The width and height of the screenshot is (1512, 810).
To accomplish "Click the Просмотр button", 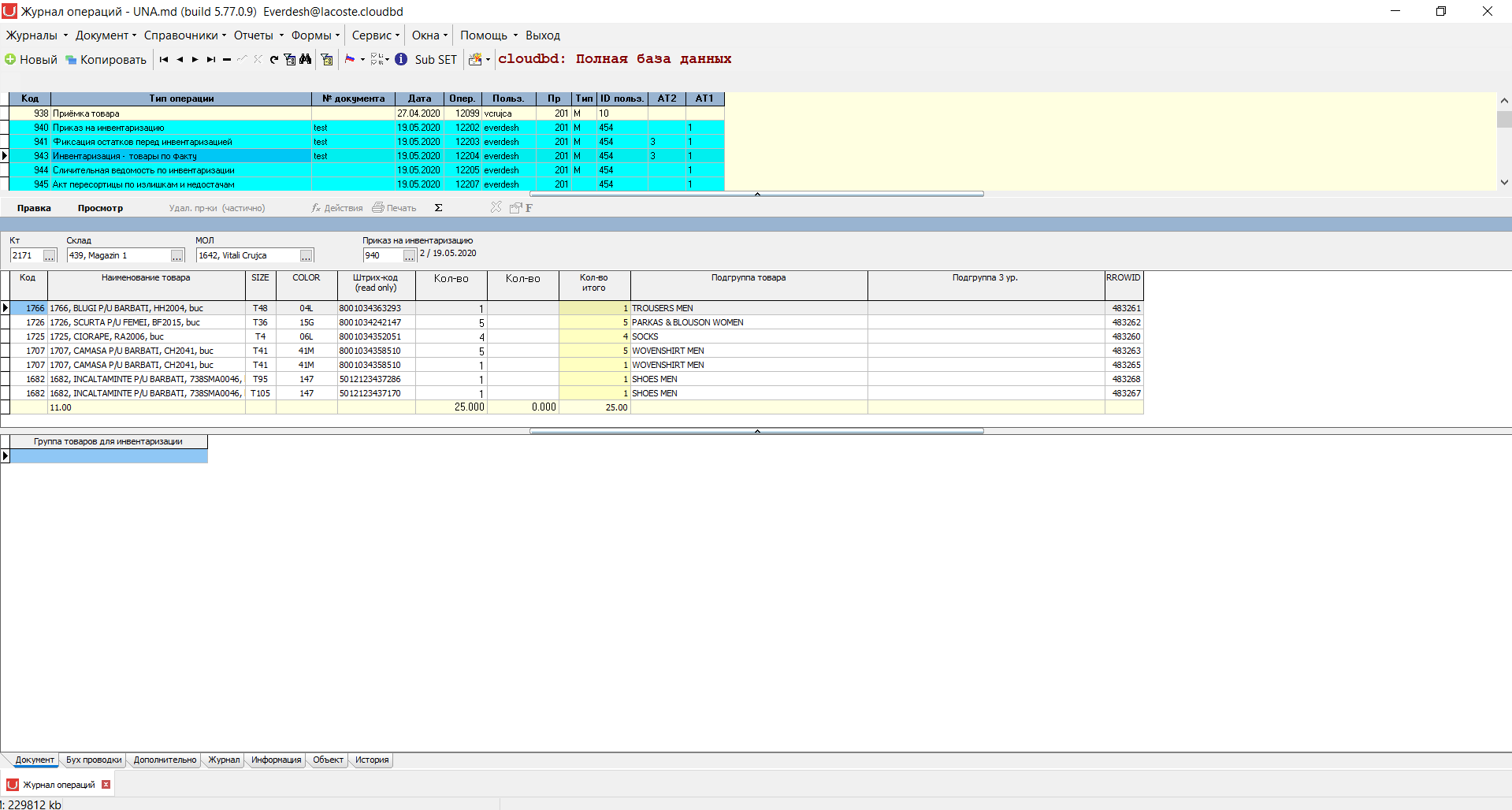I will tap(100, 208).
